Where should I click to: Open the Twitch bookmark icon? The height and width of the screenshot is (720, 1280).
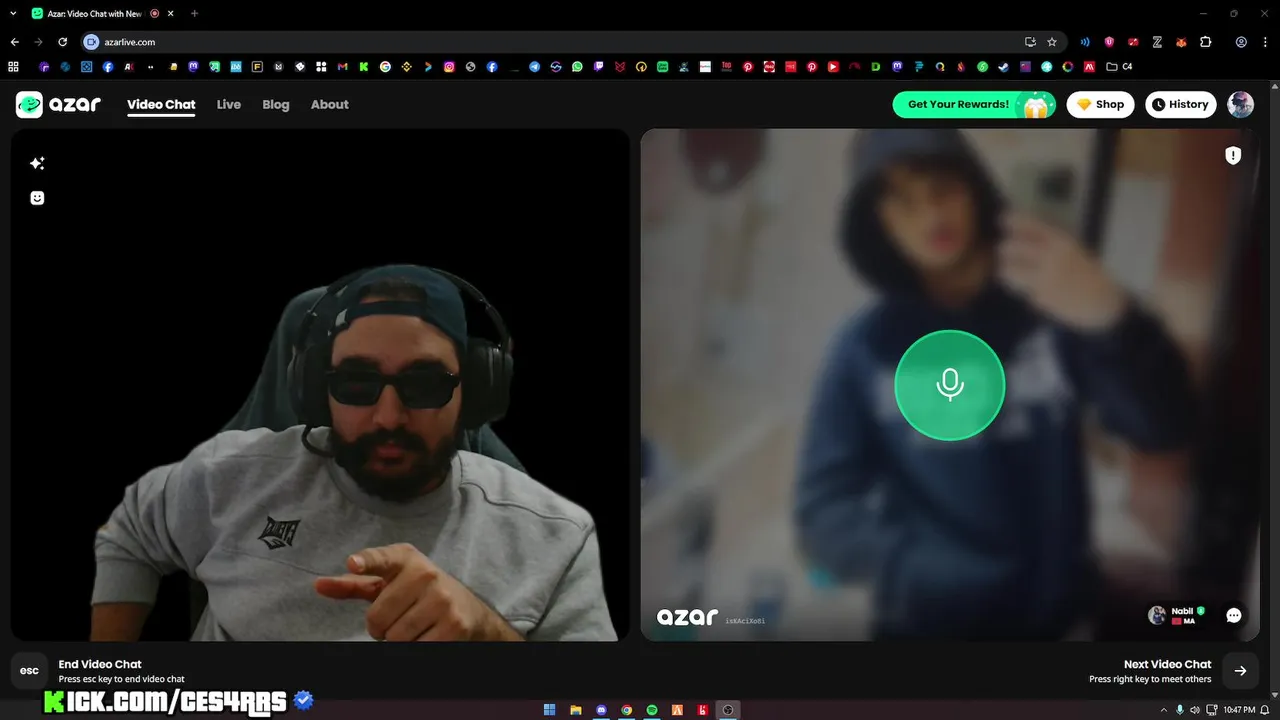pyautogui.click(x=598, y=67)
